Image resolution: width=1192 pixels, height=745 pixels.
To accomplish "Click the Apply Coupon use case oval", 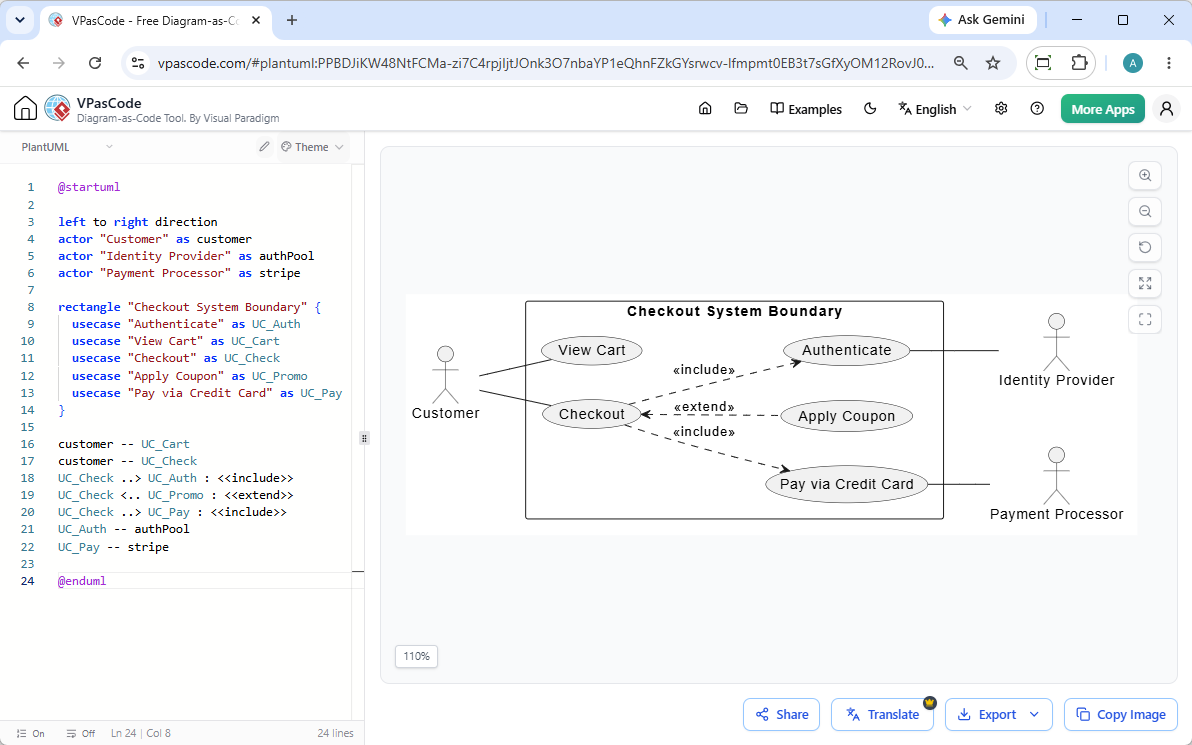I will pos(846,417).
